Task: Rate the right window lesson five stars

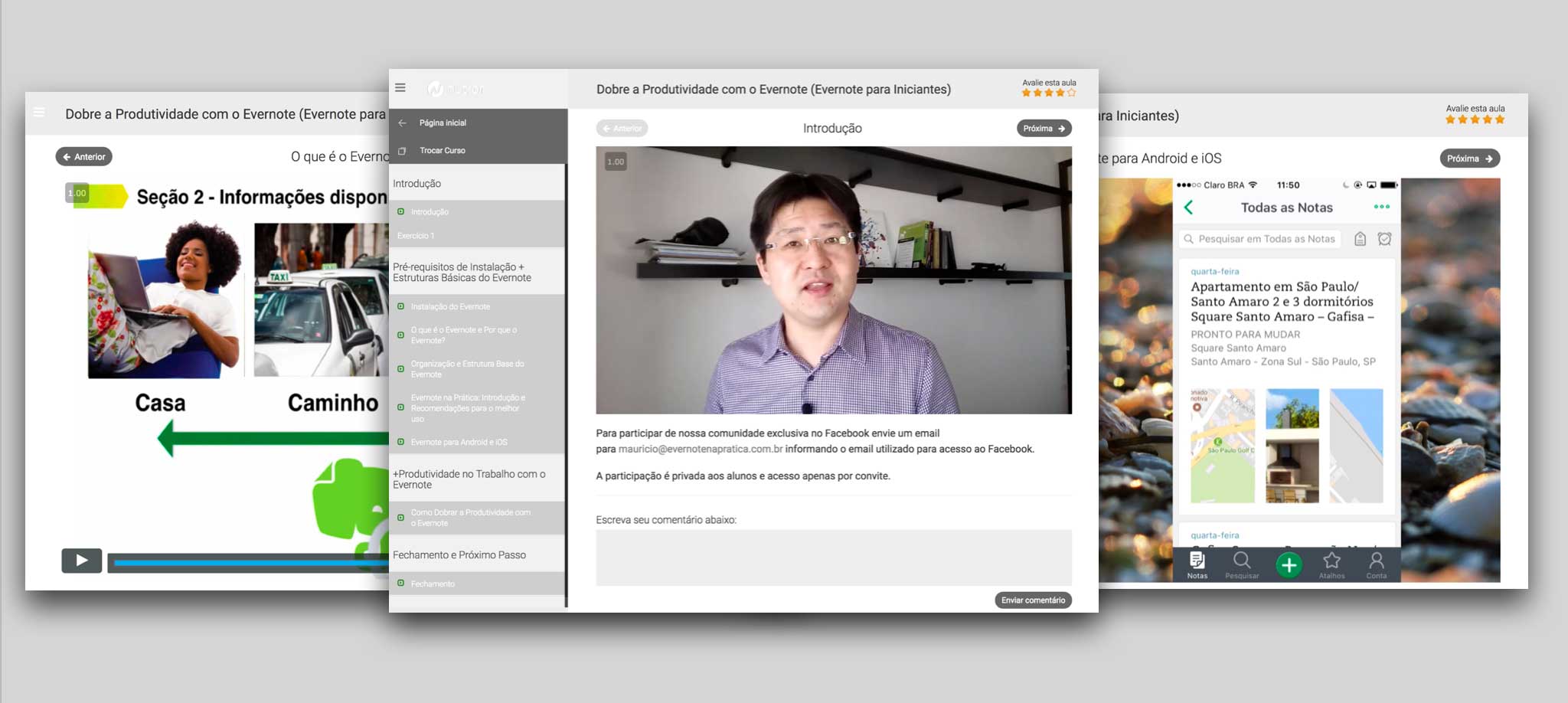Action: pyautogui.click(x=1500, y=119)
